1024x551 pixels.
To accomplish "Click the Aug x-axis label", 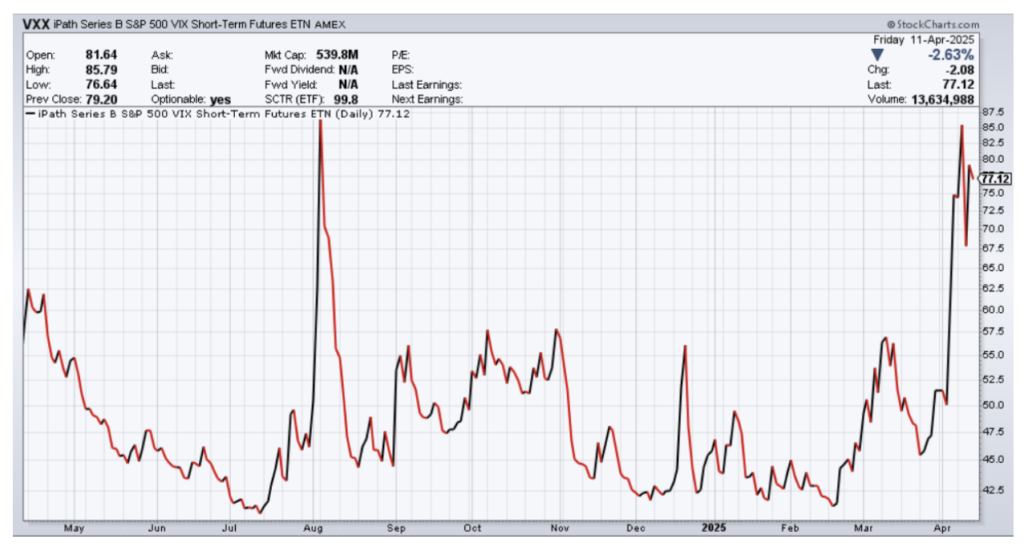I will point(313,528).
